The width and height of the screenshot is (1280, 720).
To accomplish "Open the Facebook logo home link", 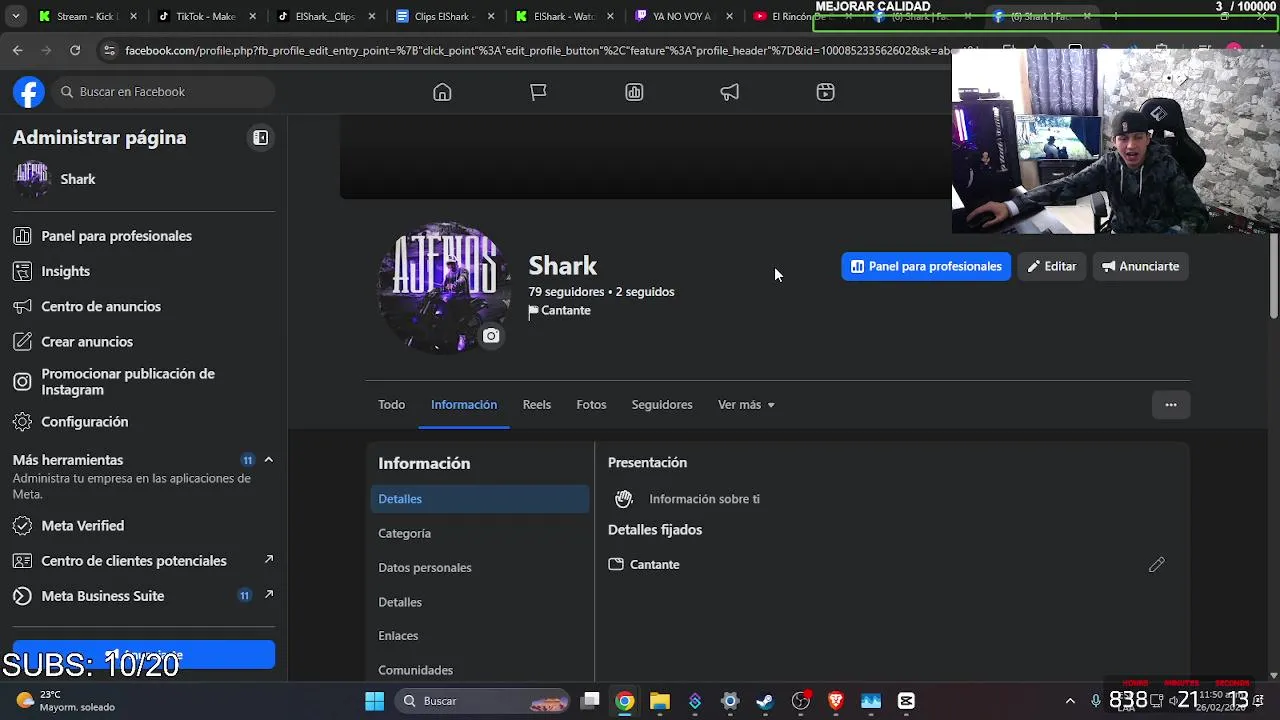I will point(28,92).
